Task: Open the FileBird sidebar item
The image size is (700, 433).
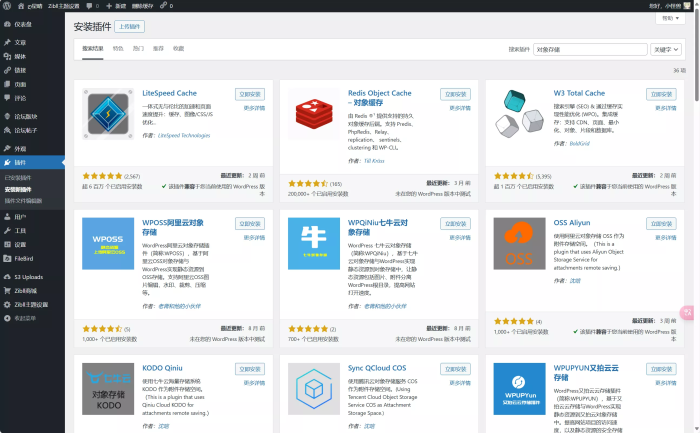Action: click(22, 258)
